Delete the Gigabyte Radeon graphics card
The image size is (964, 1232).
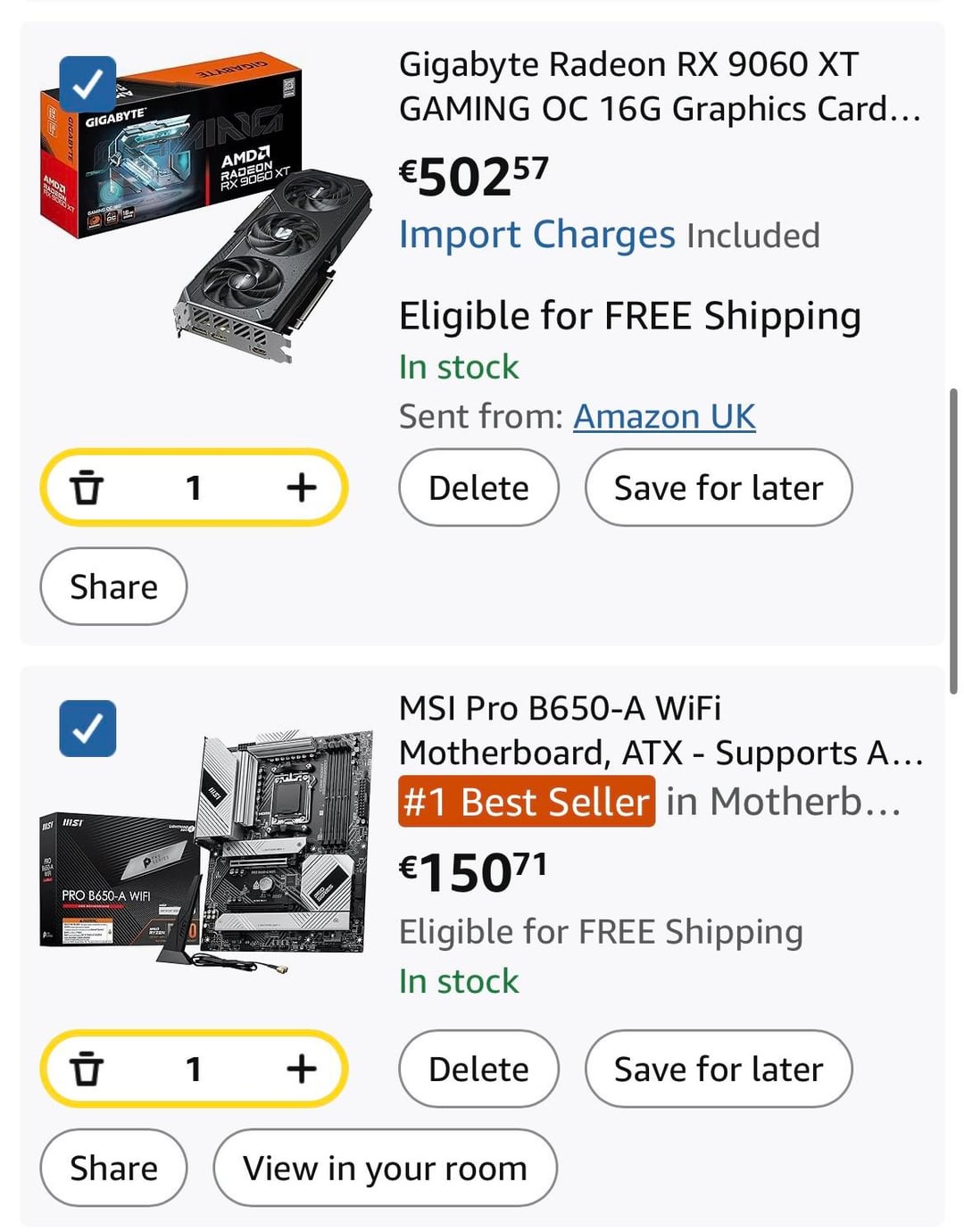[x=478, y=487]
